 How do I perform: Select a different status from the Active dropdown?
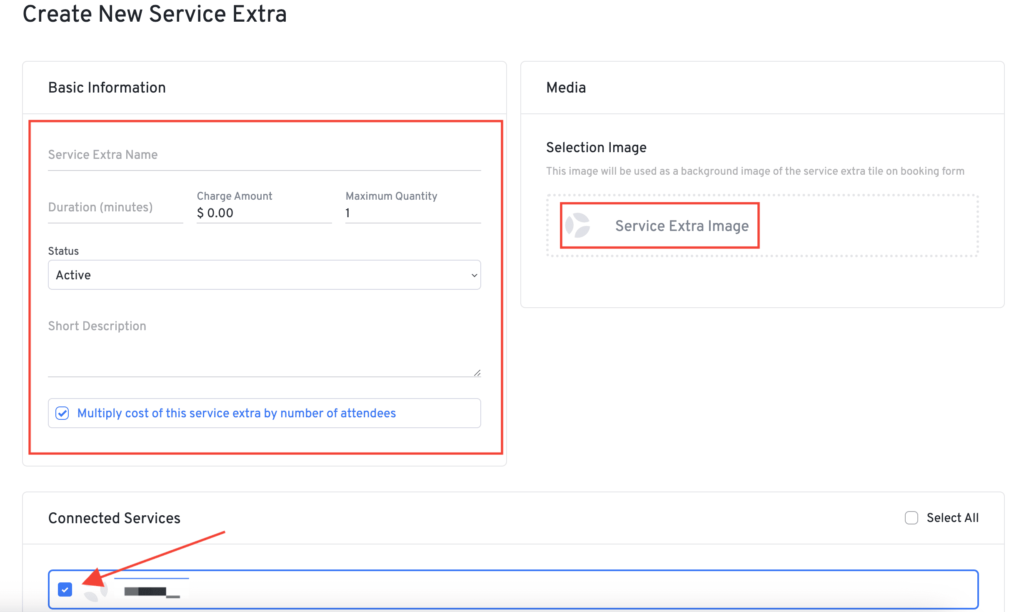click(x=264, y=274)
